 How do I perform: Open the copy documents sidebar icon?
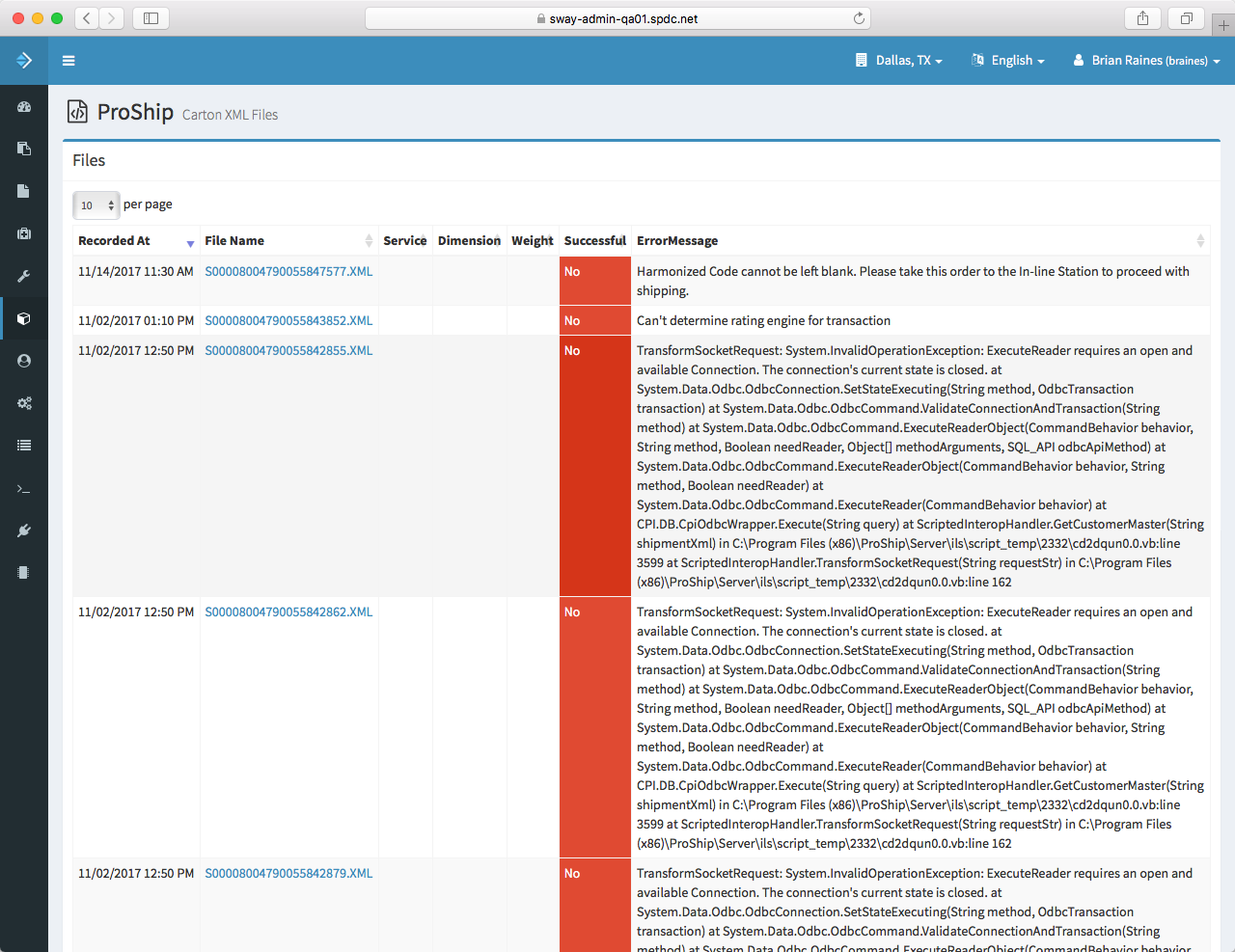coord(24,149)
